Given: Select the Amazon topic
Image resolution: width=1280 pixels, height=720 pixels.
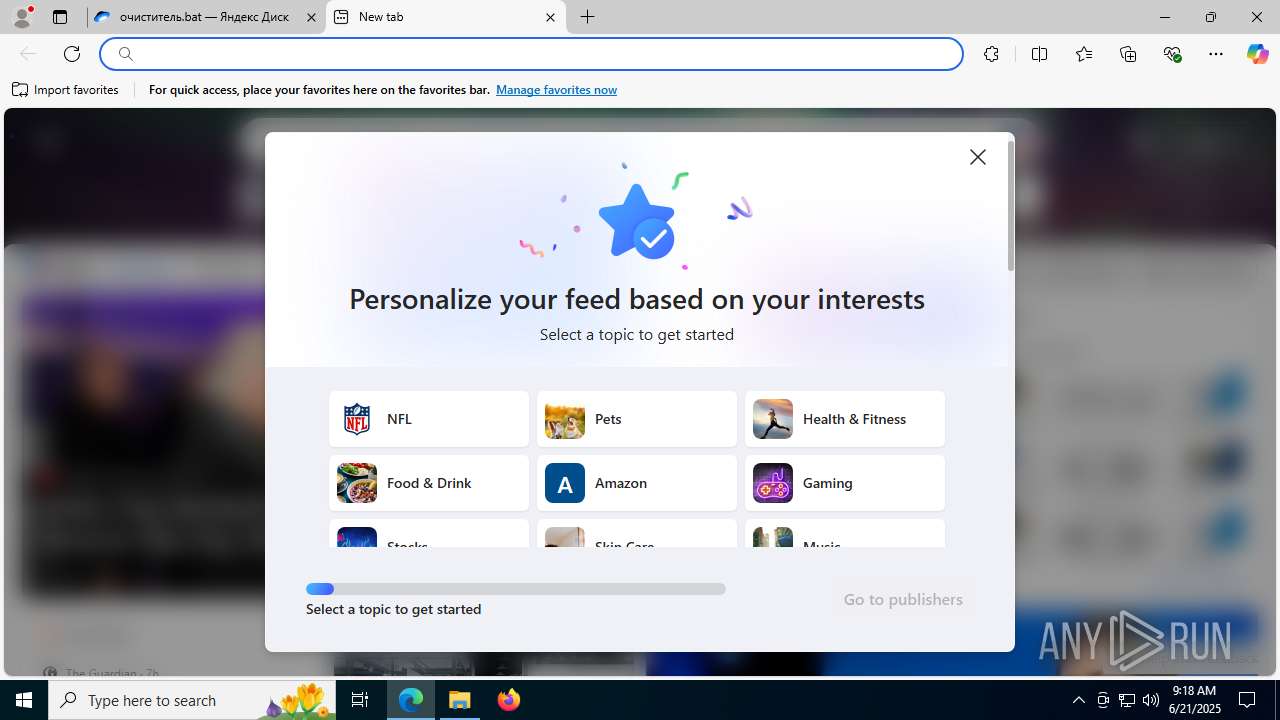Looking at the screenshot, I should pos(637,483).
